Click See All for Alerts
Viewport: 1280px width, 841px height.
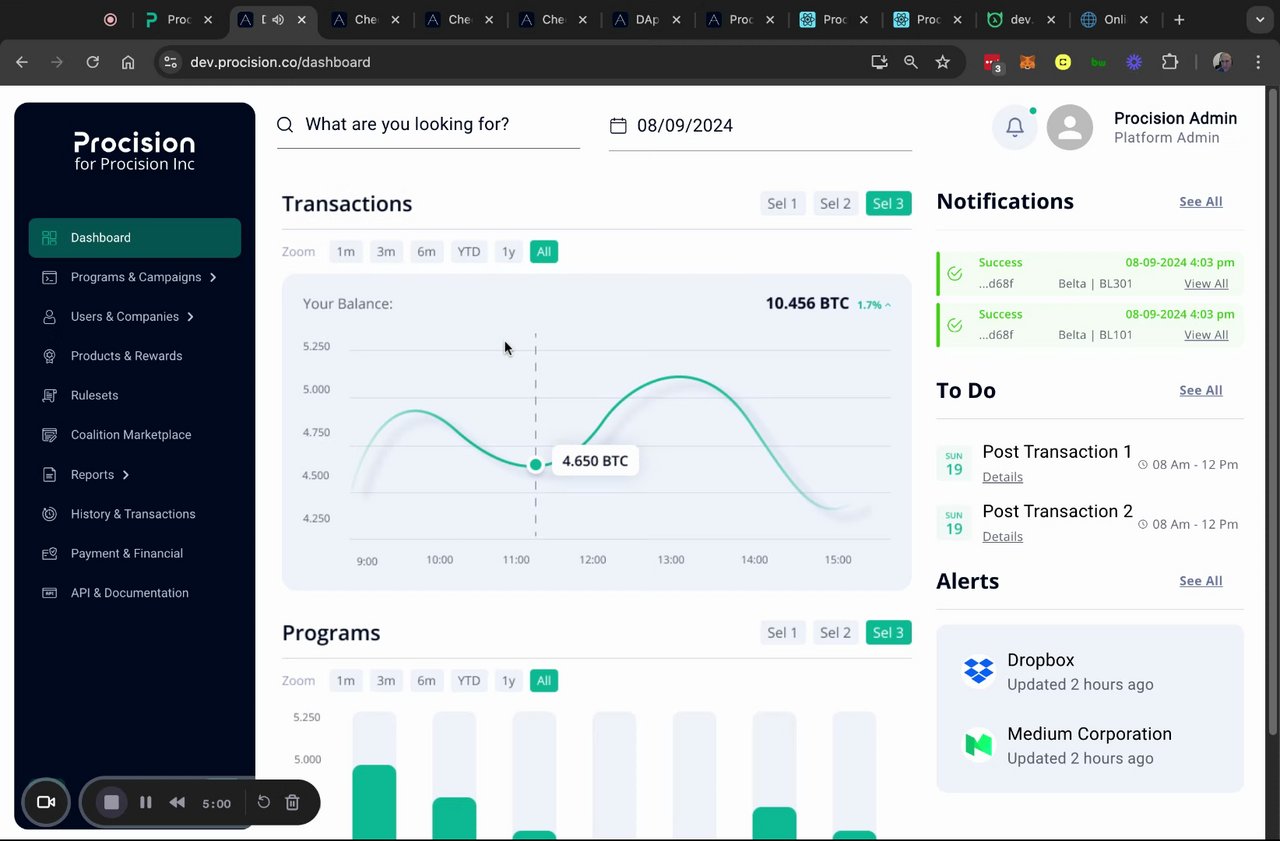pyautogui.click(x=1201, y=581)
